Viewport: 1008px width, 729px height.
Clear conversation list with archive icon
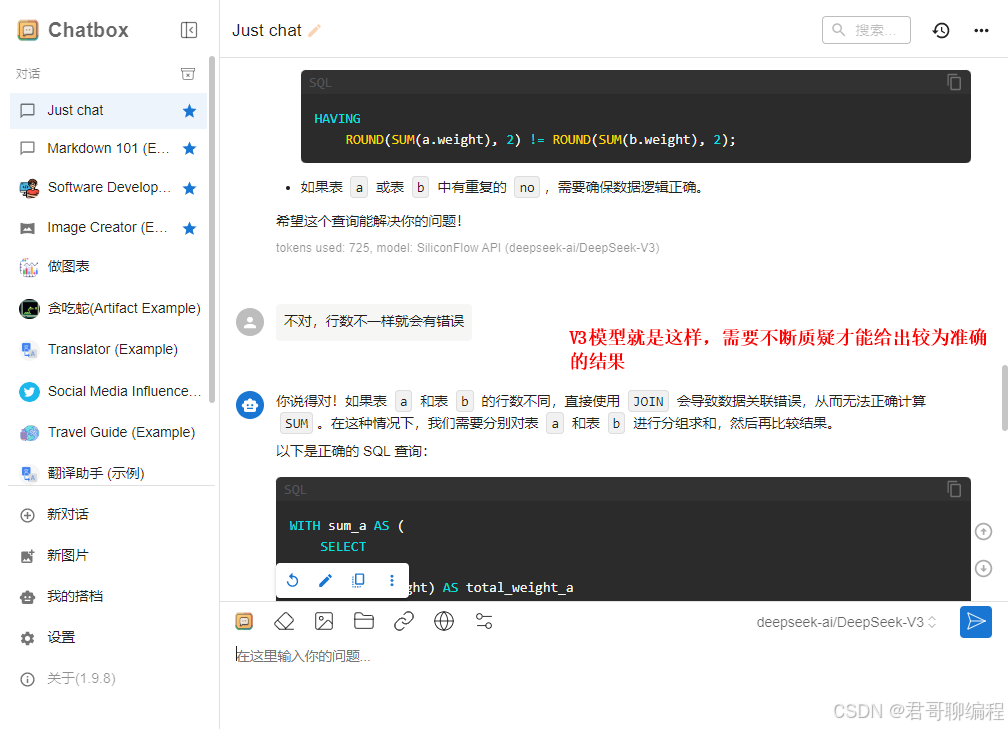point(188,74)
